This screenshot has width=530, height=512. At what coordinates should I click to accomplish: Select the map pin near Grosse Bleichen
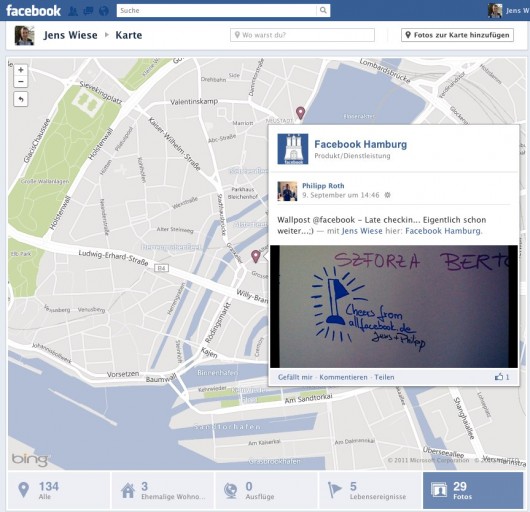tap(256, 257)
